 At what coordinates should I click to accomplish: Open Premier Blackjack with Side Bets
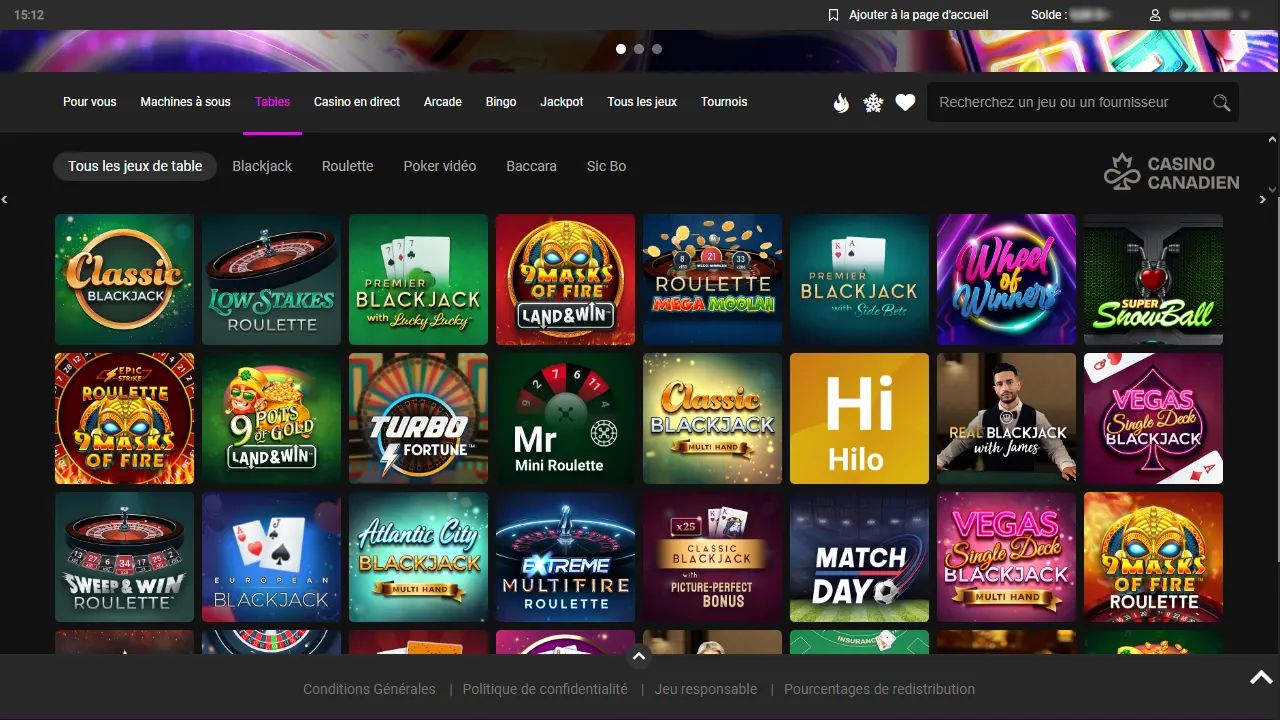[x=859, y=279]
